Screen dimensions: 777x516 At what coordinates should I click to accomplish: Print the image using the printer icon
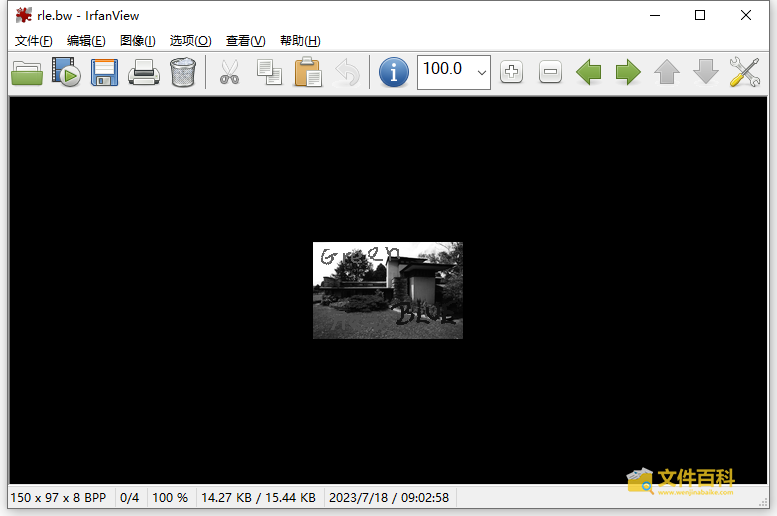point(144,73)
